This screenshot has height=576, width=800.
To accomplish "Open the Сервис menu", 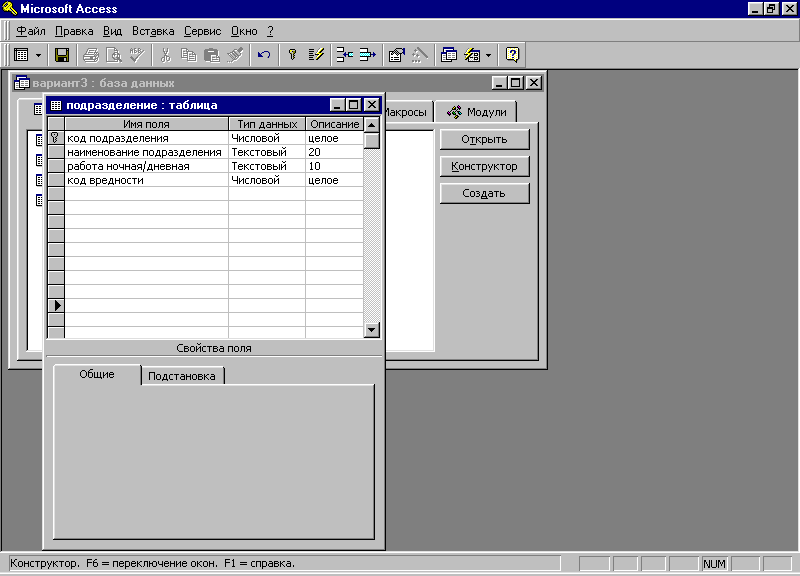I will point(203,31).
